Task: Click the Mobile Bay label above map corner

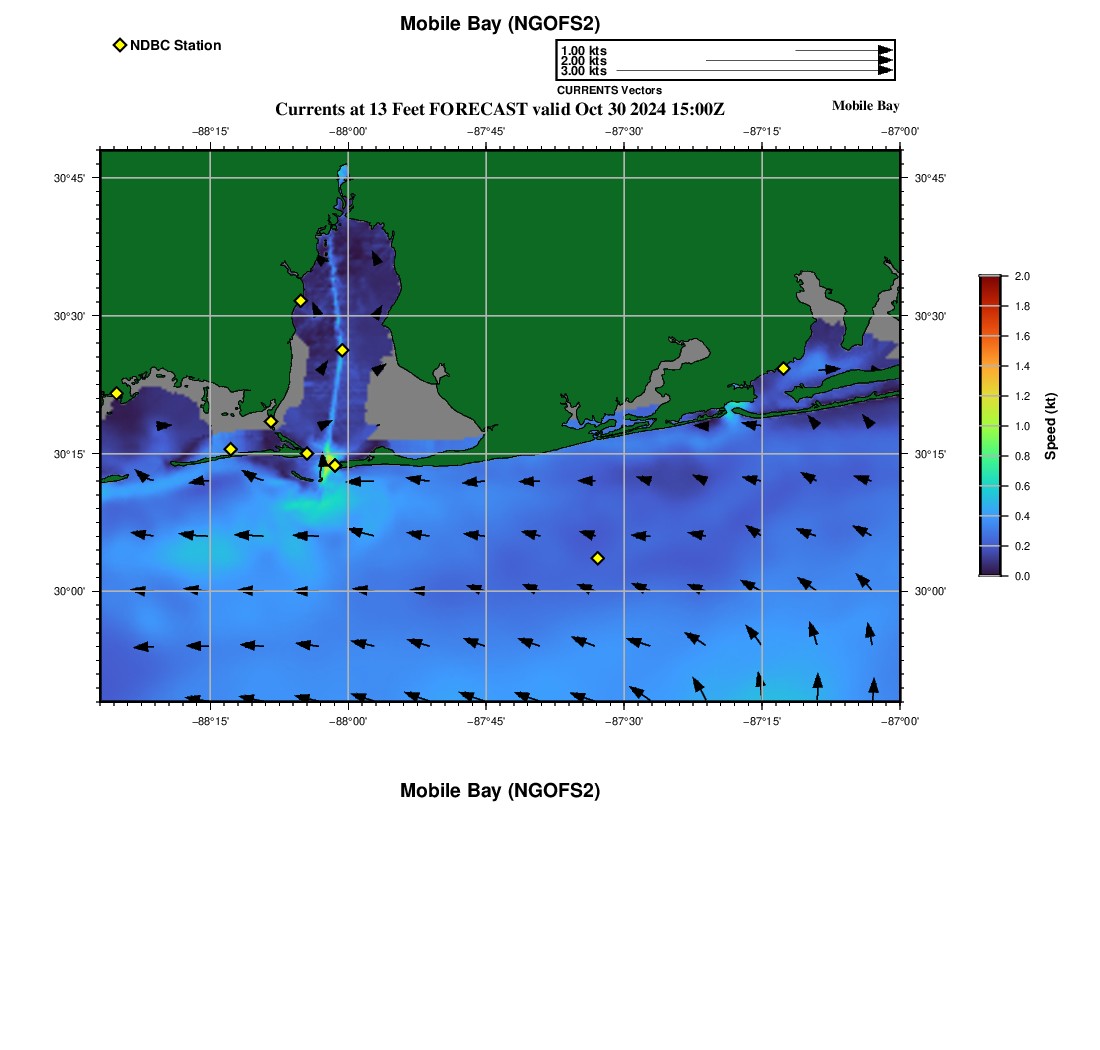Action: tap(865, 106)
